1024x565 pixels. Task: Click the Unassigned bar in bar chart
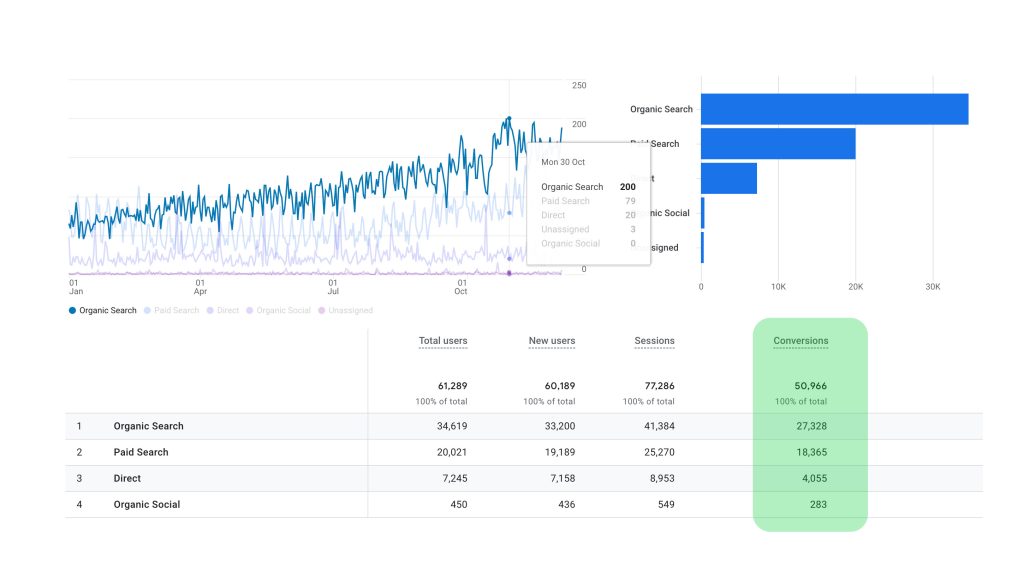point(703,248)
